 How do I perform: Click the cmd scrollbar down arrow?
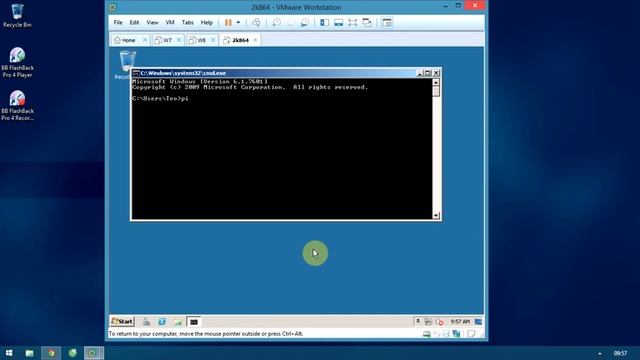(x=436, y=215)
